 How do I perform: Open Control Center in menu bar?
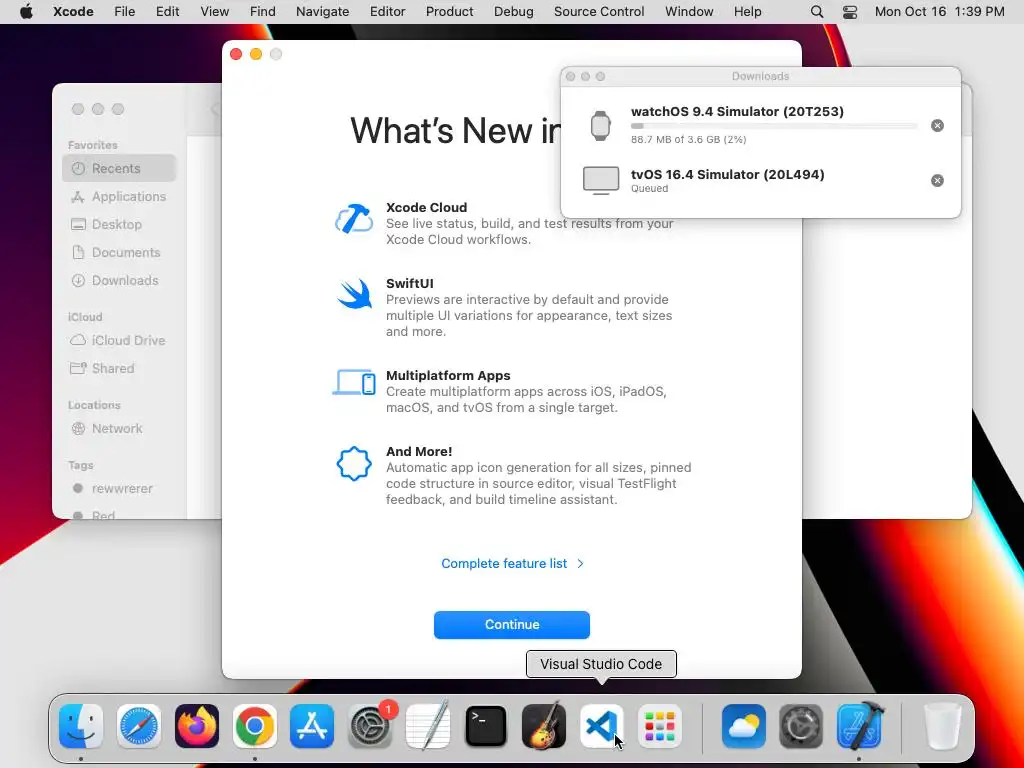pos(850,12)
